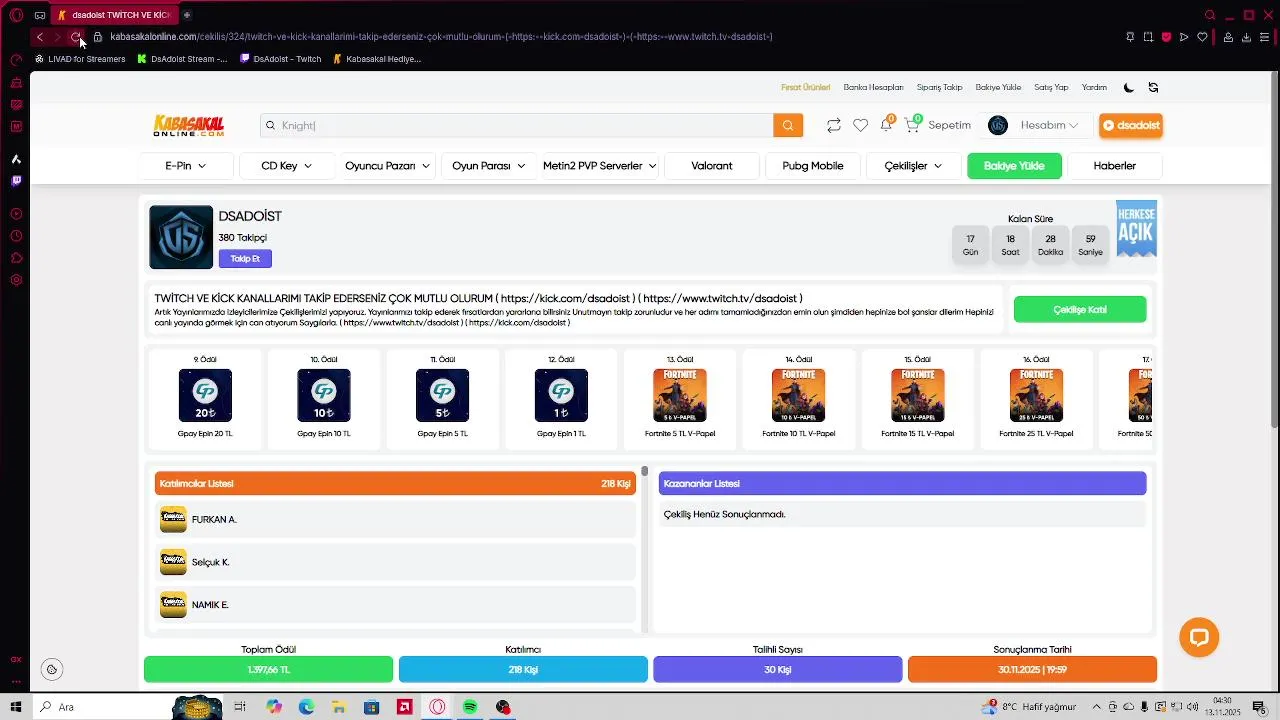Open the Haberler menu item
1280x720 pixels.
point(1115,166)
